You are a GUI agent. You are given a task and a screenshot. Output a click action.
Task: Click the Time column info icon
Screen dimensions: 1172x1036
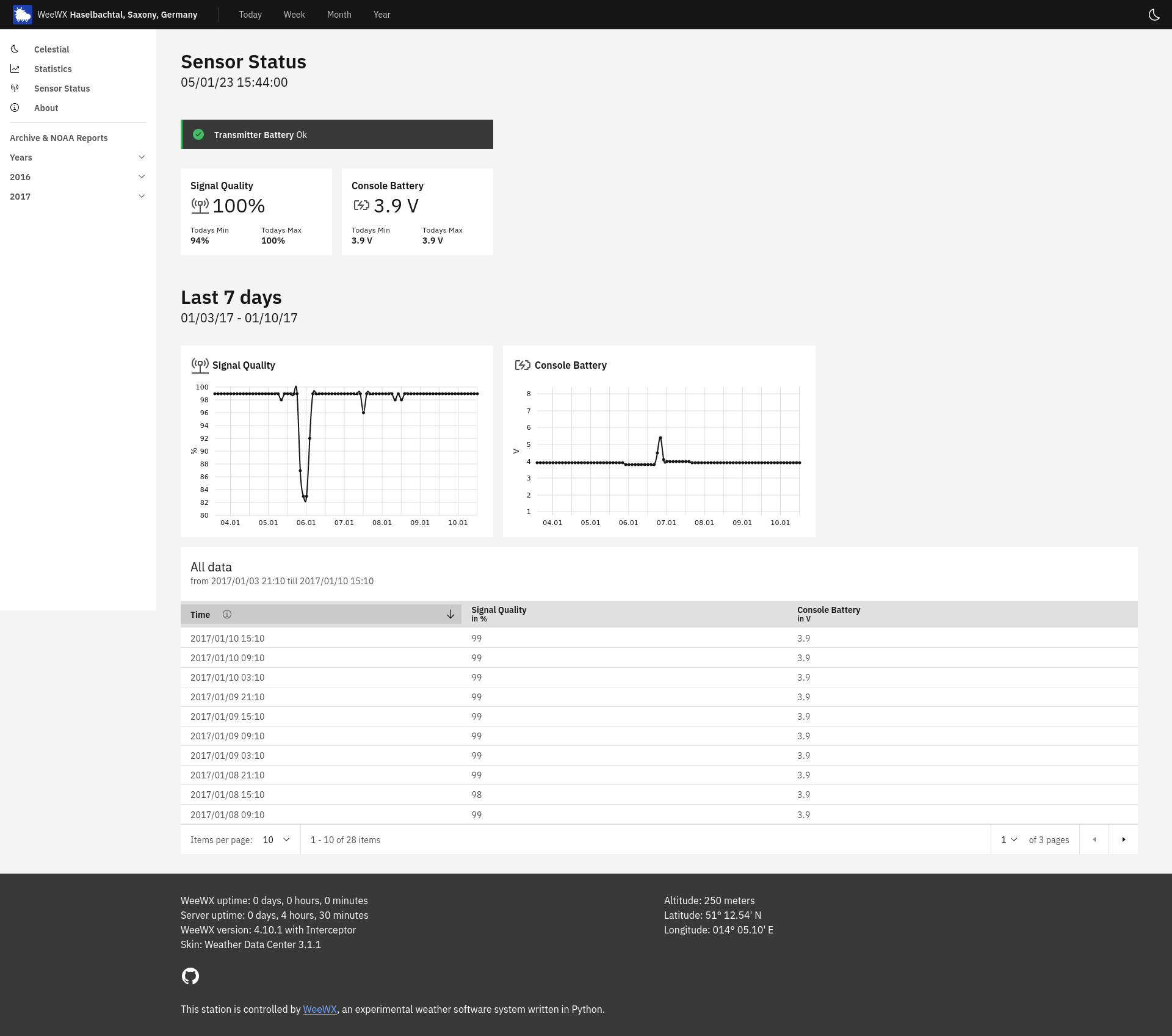pos(227,614)
